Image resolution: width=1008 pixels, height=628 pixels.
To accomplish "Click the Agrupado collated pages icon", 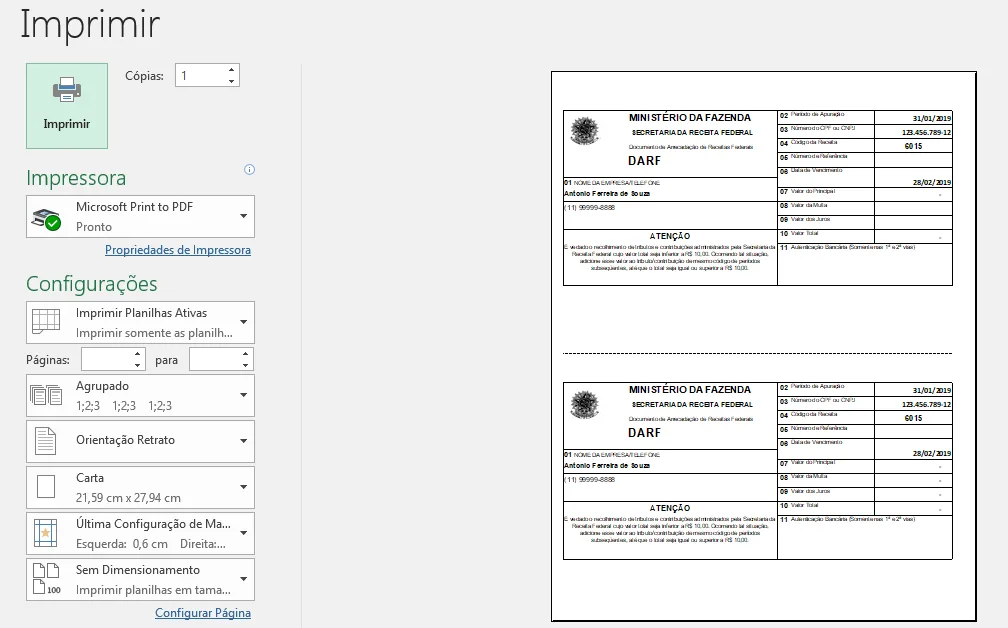I will [46, 396].
